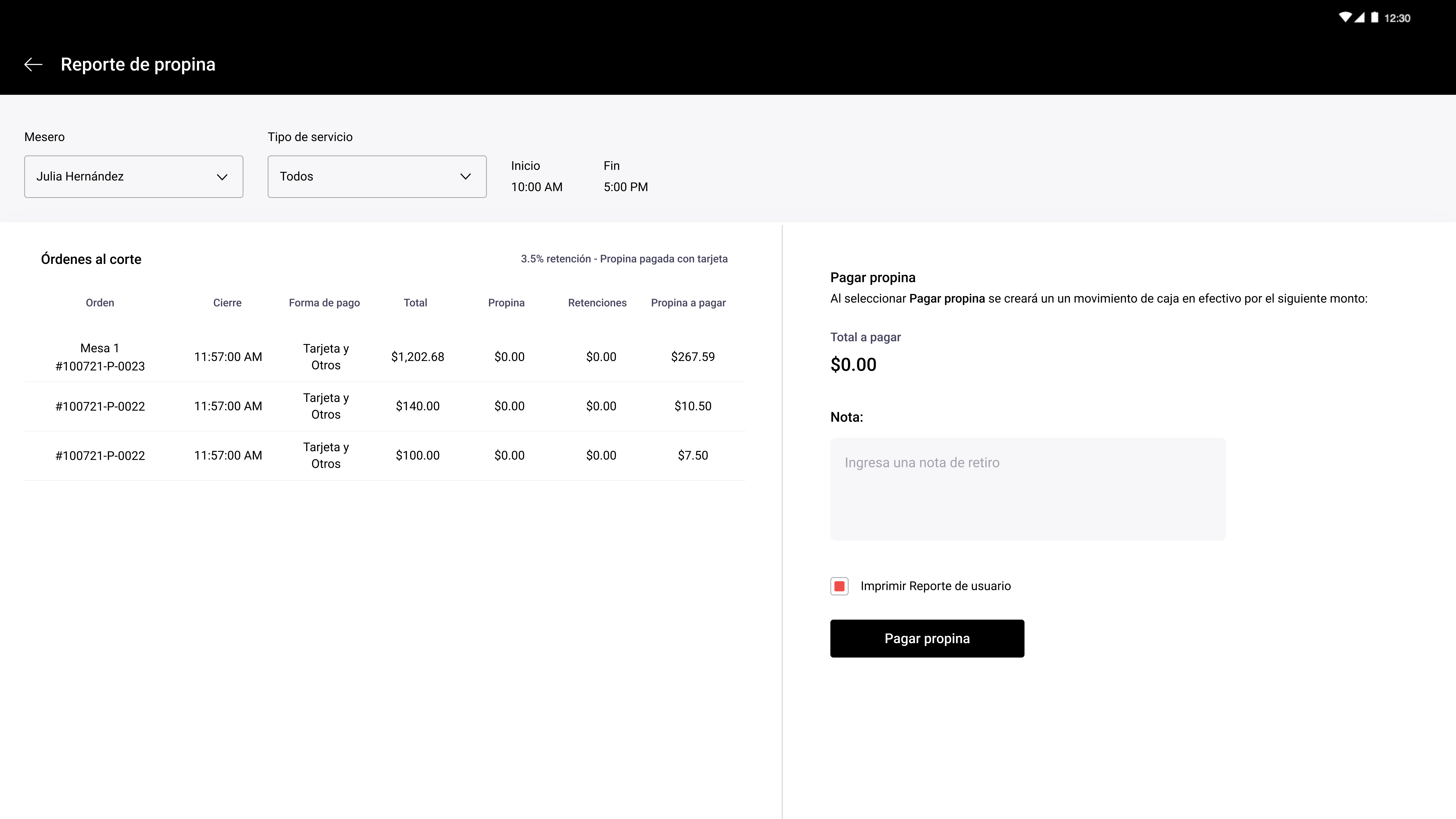This screenshot has width=1456, height=819.
Task: Click the Forma de pago column header
Action: click(x=324, y=303)
